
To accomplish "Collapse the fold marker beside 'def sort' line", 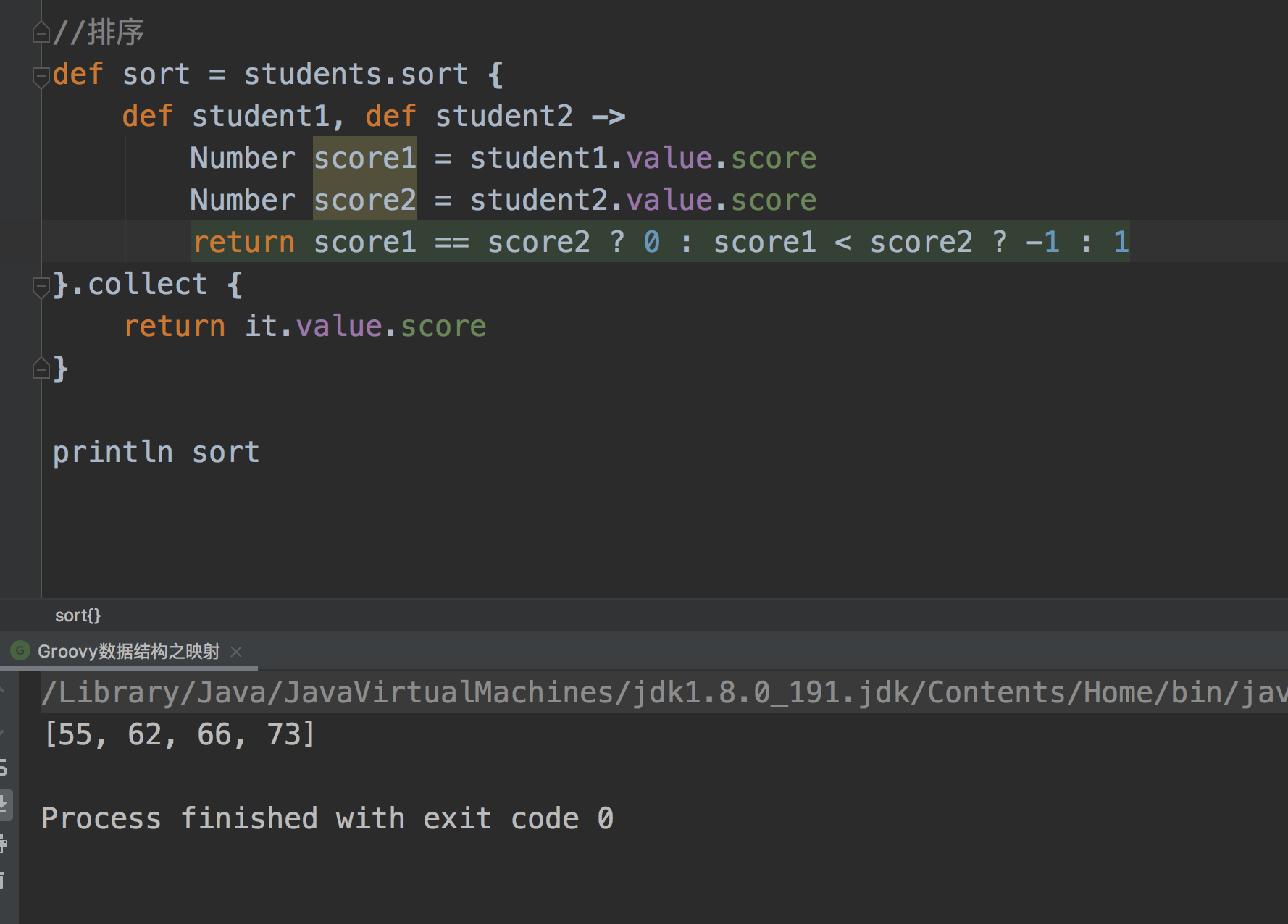I will (41, 76).
